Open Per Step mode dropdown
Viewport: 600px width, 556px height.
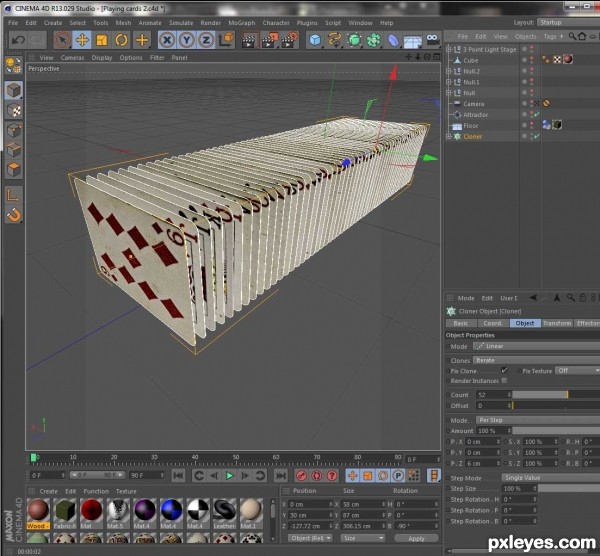point(538,420)
